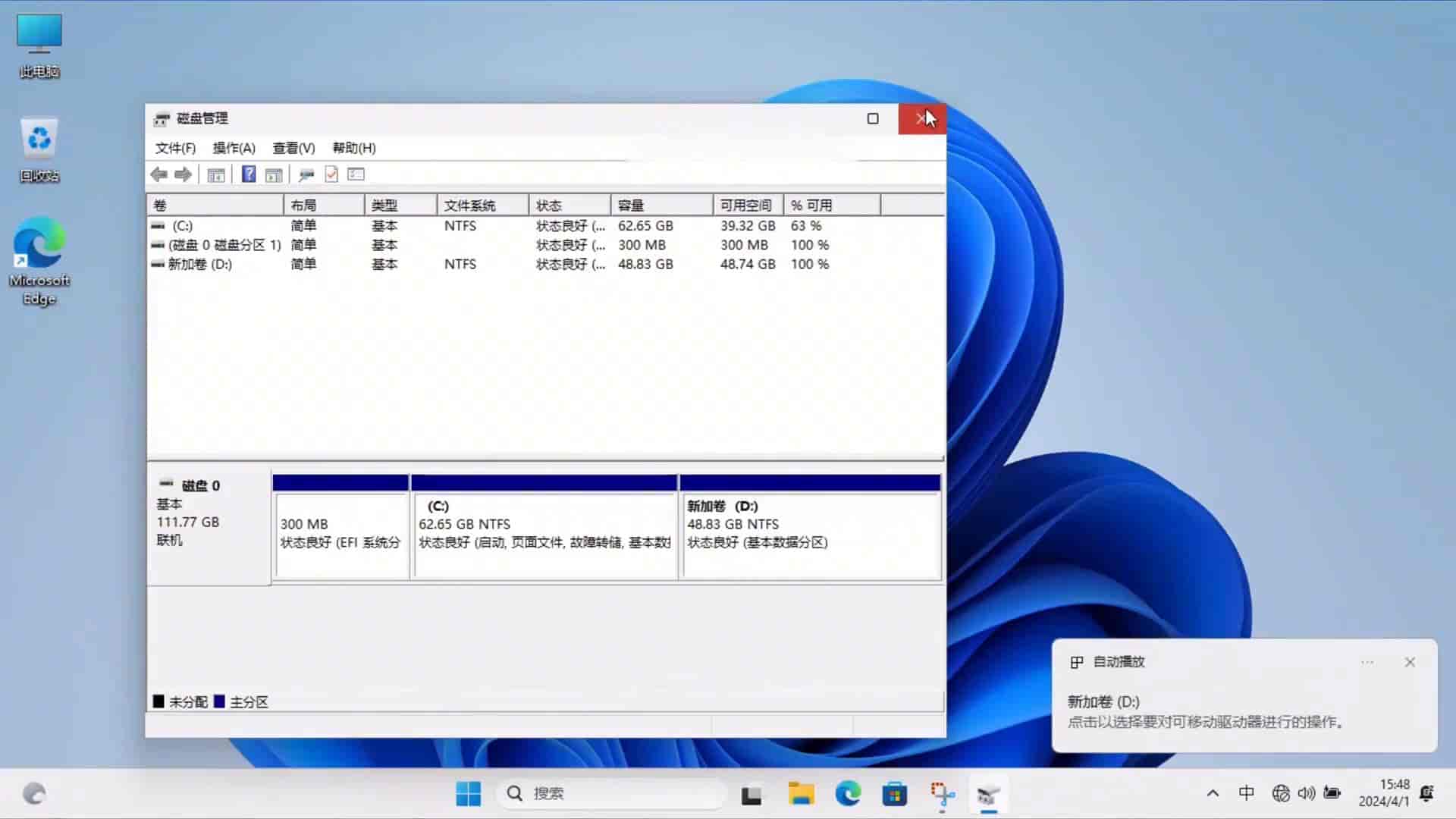The height and width of the screenshot is (819, 1456).
Task: Click the 磁盘 0 disk label panel
Action: [x=209, y=529]
